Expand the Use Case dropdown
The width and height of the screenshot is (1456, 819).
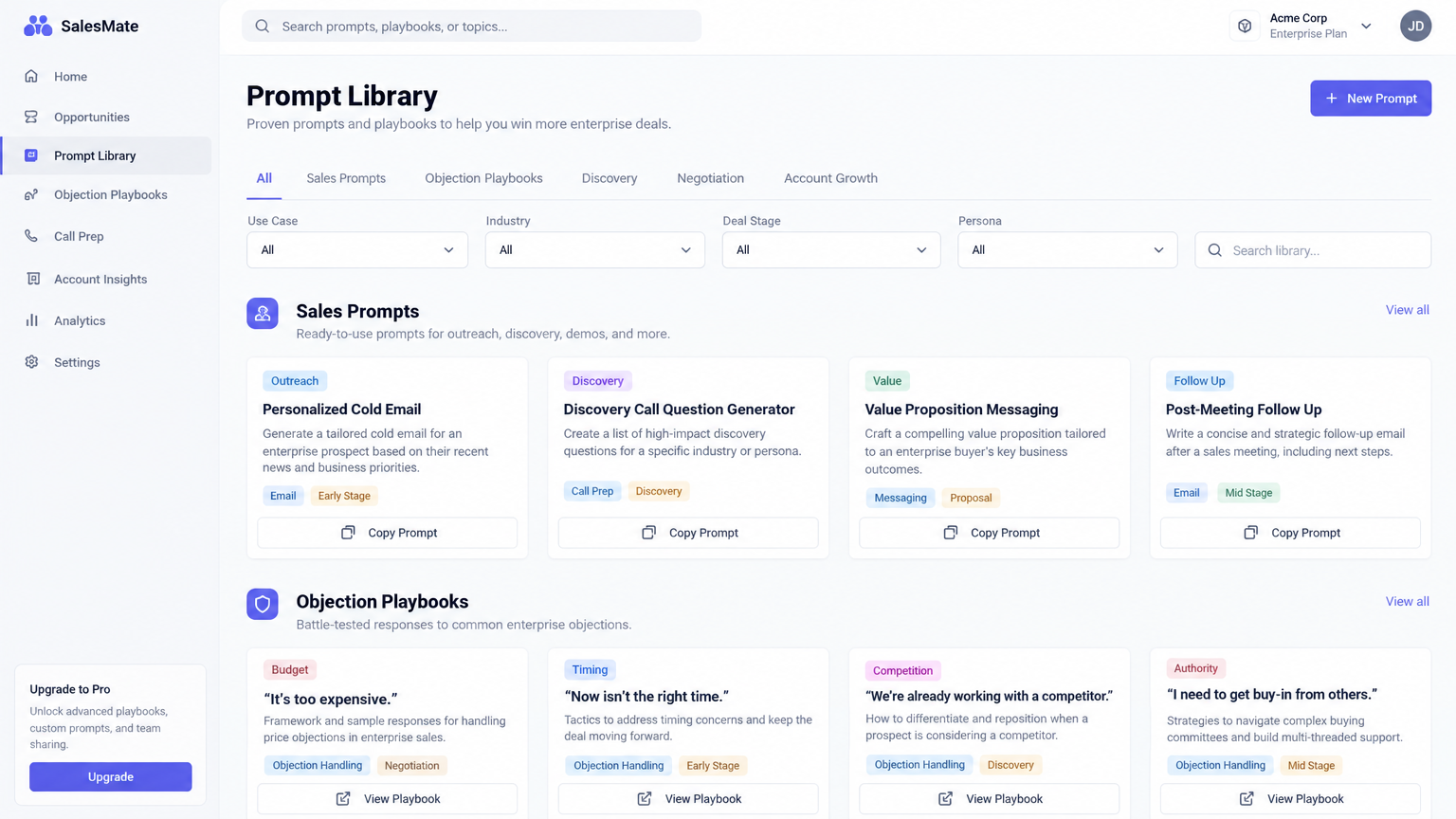(x=357, y=250)
